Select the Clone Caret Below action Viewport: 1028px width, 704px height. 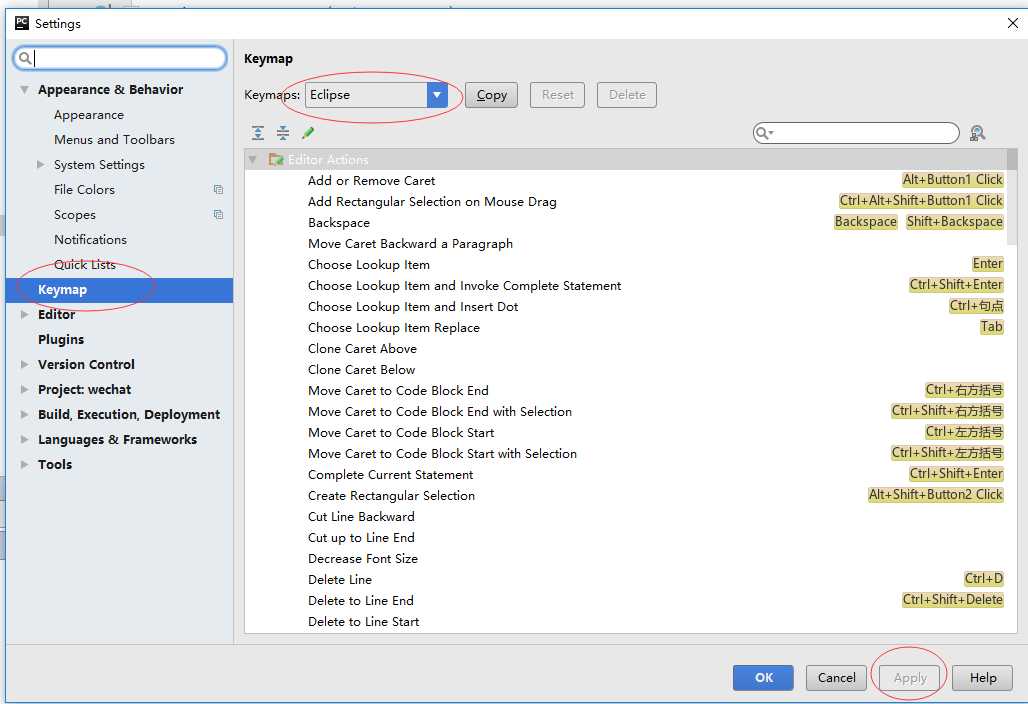362,370
